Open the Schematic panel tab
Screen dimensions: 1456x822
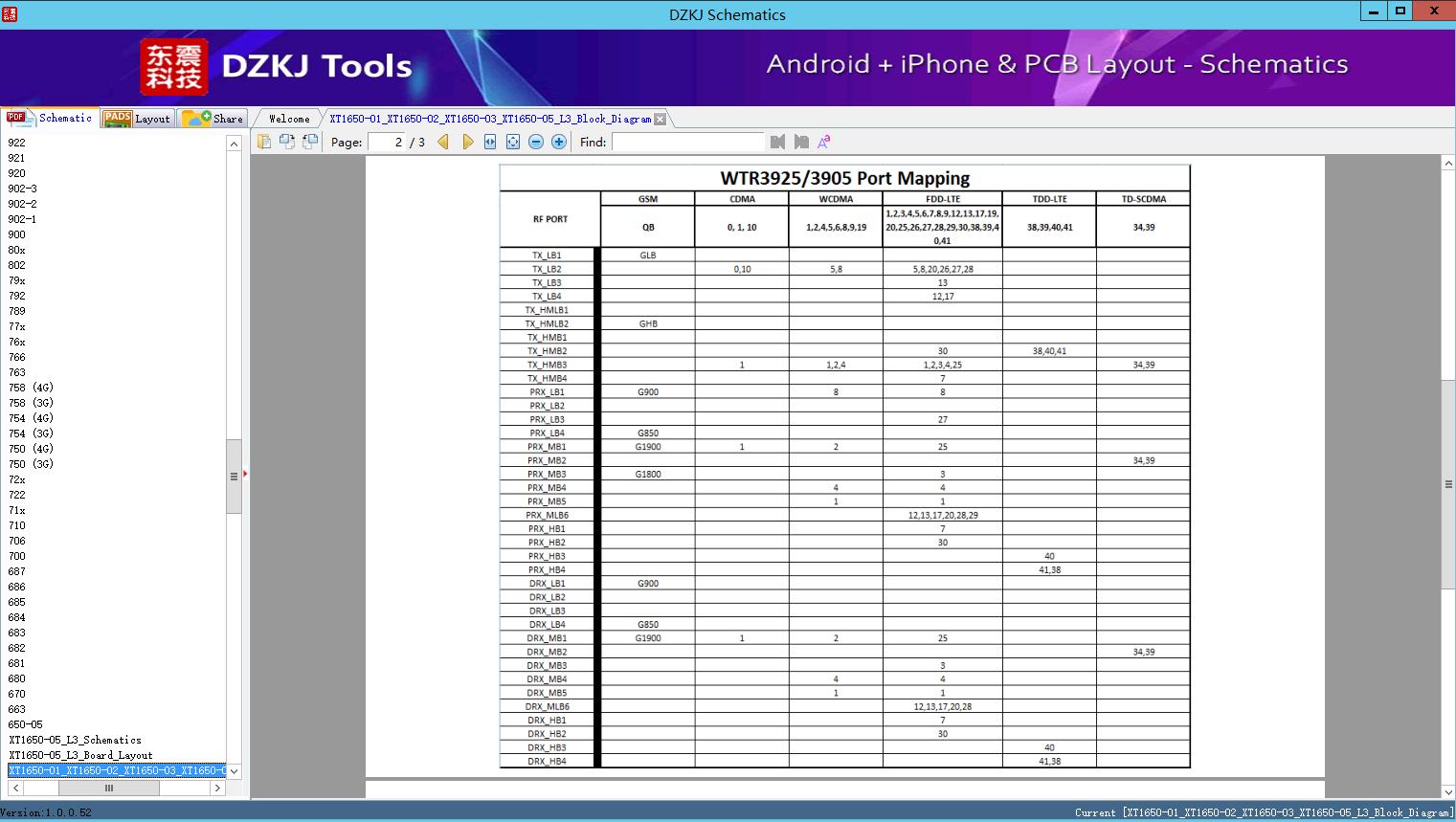50,118
